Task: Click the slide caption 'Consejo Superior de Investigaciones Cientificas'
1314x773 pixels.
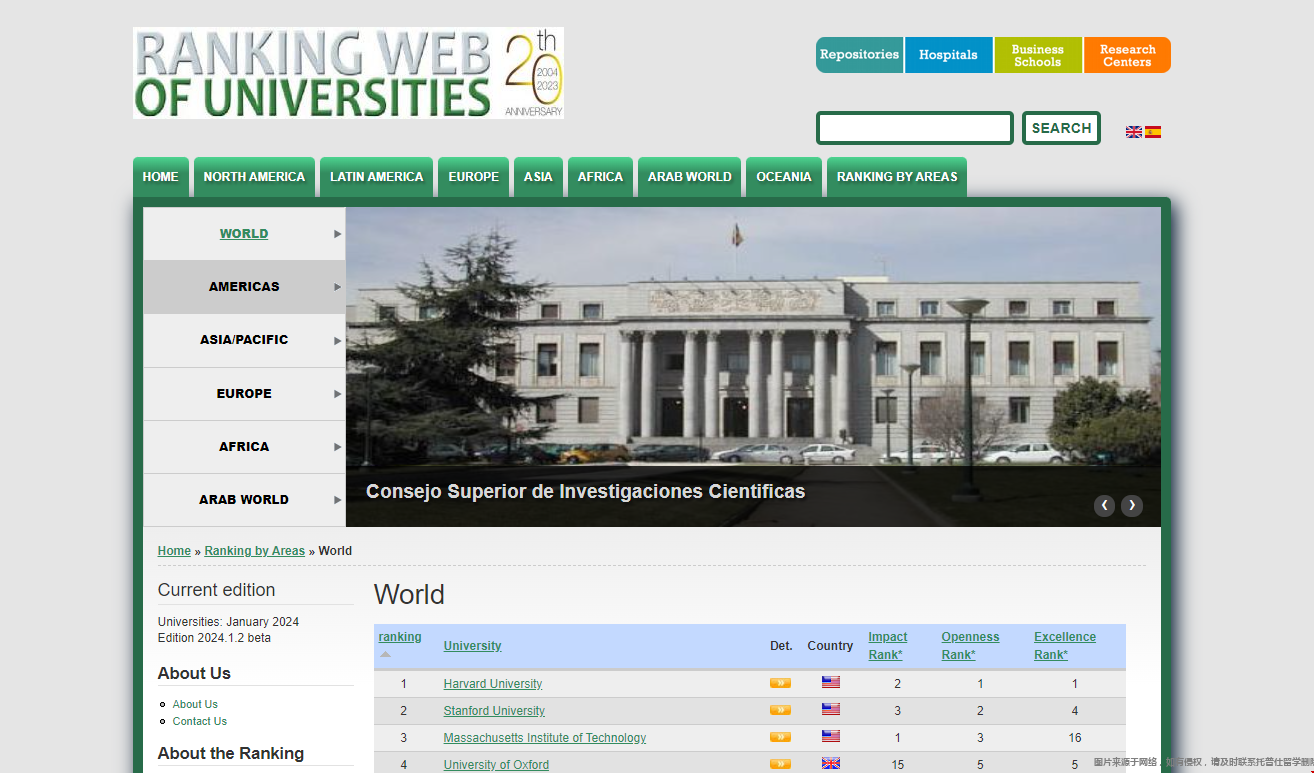Action: 585,492
